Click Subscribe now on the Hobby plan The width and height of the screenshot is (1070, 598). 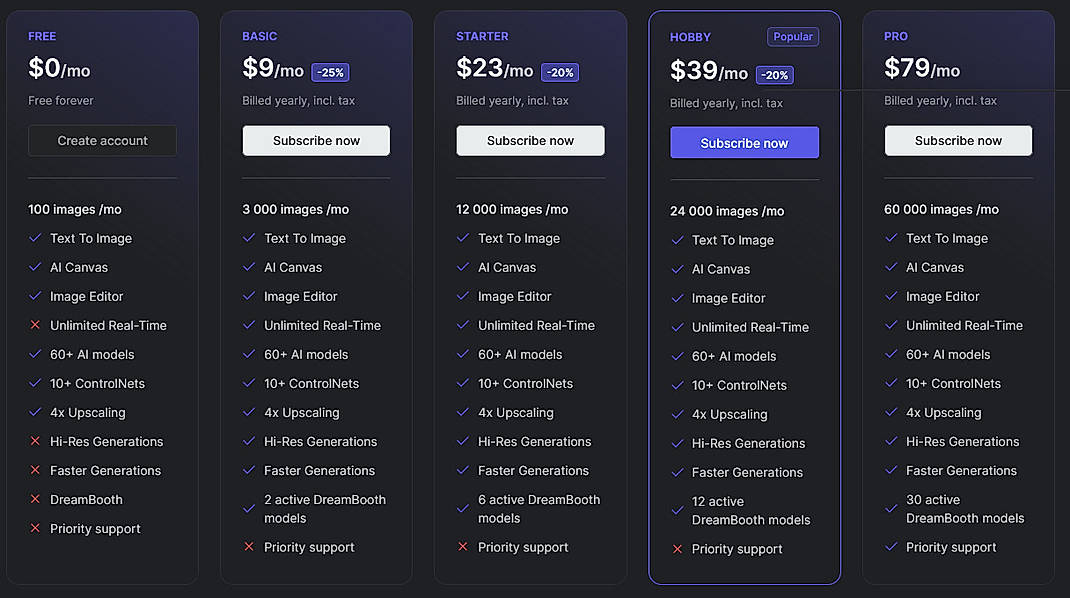pyautogui.click(x=744, y=142)
